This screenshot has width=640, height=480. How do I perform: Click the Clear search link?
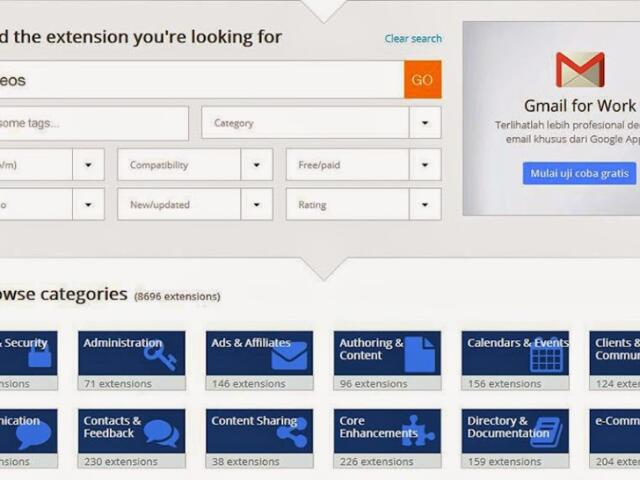413,39
